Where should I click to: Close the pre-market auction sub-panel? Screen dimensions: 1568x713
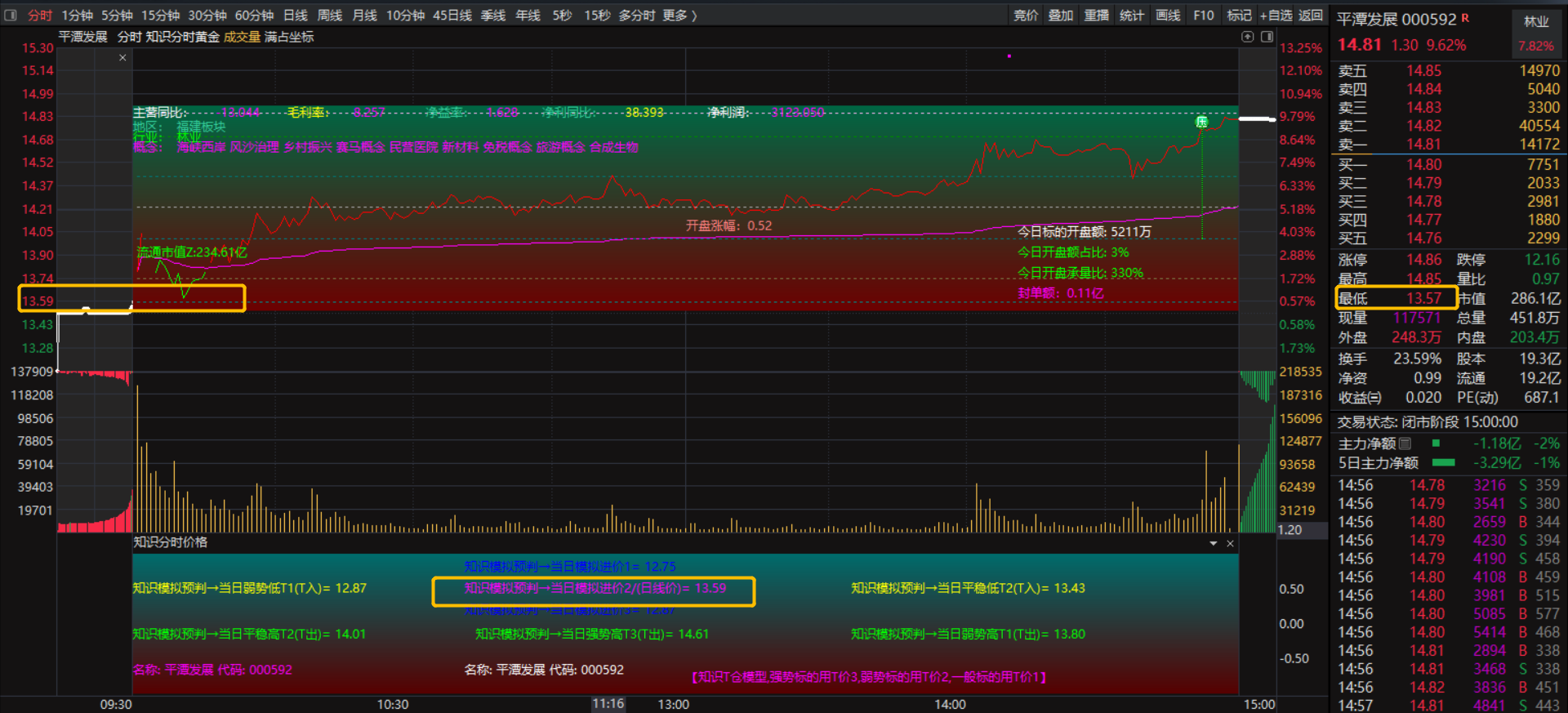pyautogui.click(x=122, y=57)
